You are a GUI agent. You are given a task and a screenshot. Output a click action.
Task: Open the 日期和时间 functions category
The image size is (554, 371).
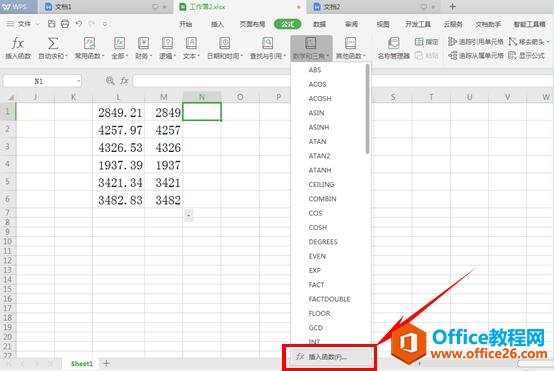pos(225,48)
